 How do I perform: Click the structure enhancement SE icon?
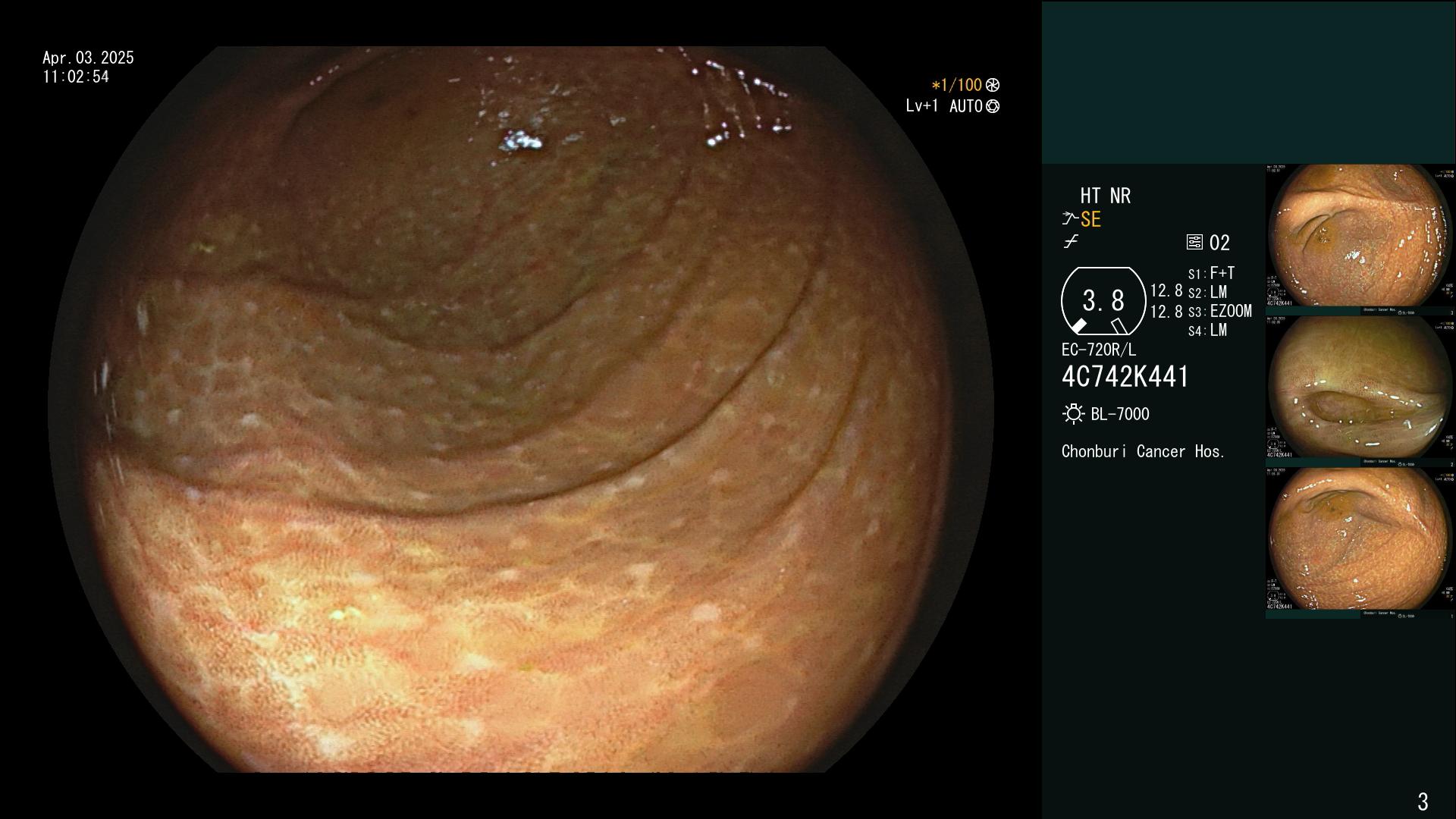click(1070, 219)
